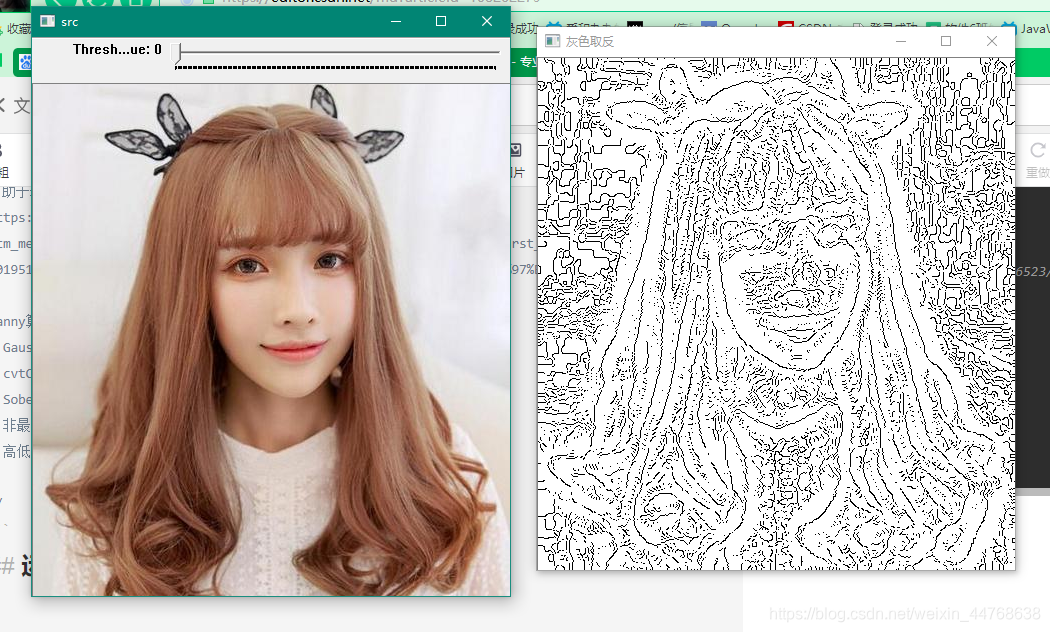Click the 灰色取反 window title icon
Screen dimensions: 1050x632
pos(552,41)
